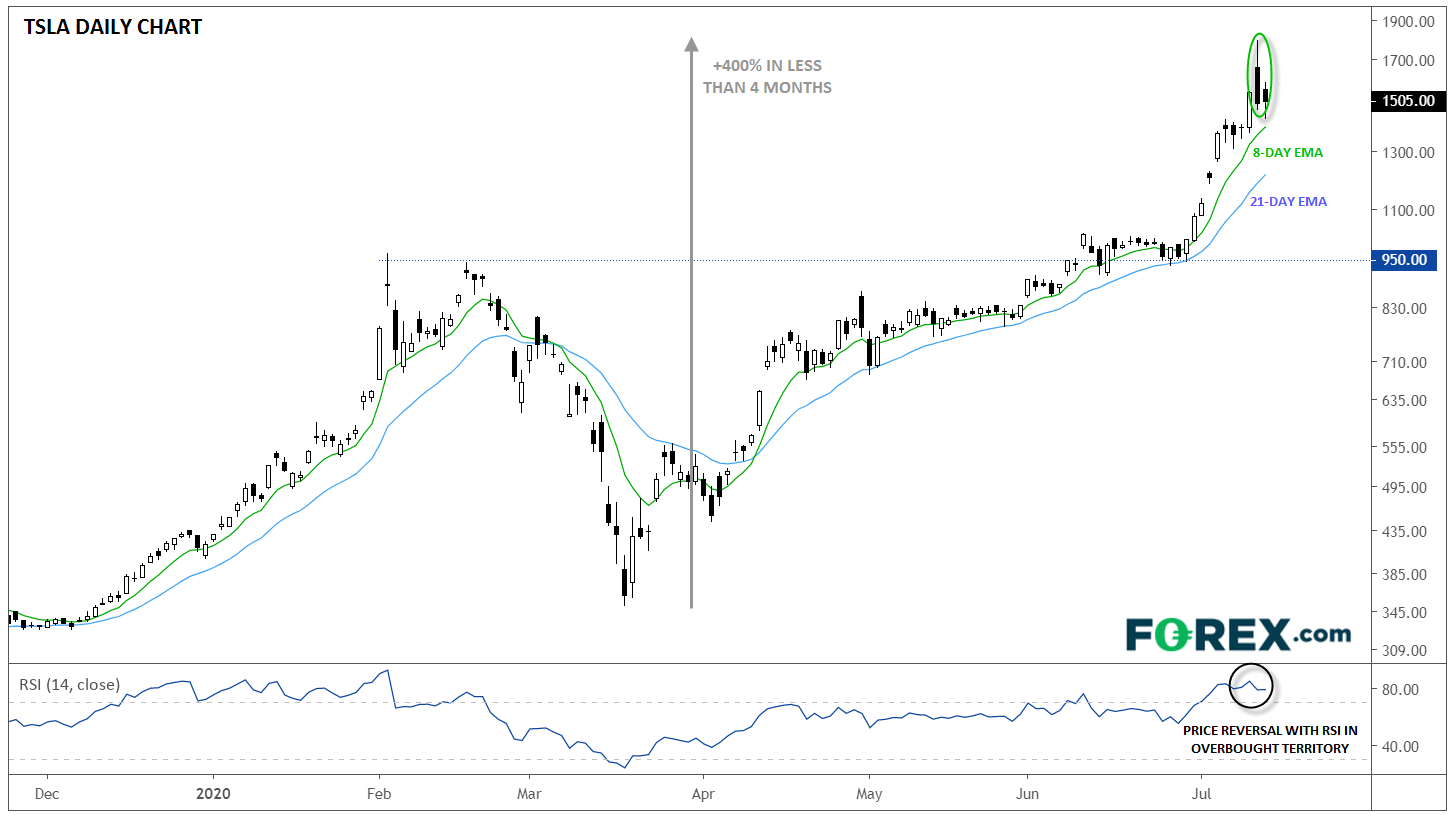Click the 1700.00 price axis value

[x=1410, y=61]
